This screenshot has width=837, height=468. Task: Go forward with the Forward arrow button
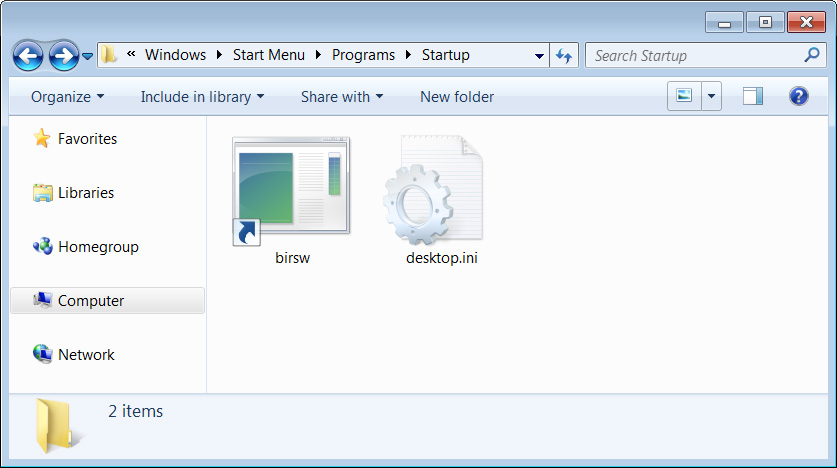[x=64, y=55]
